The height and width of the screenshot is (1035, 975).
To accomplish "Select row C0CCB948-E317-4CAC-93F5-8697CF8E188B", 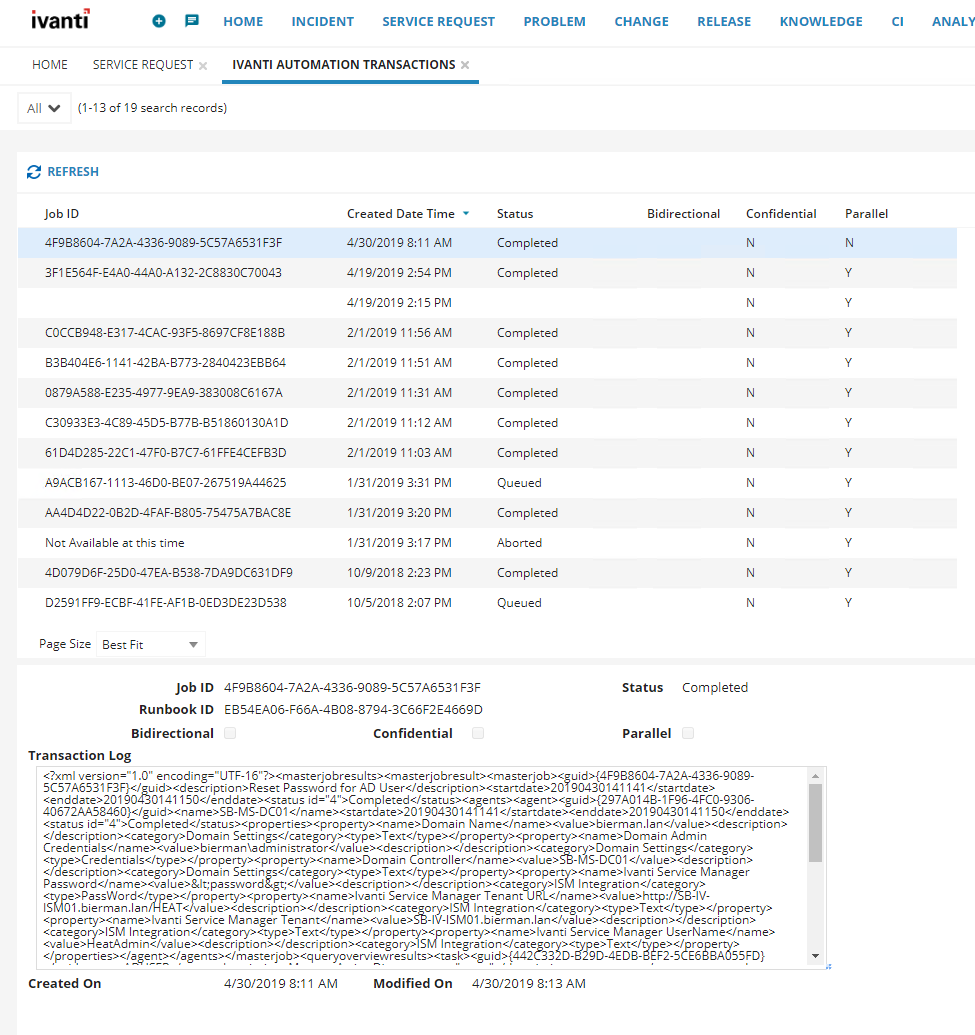I will click(x=487, y=333).
